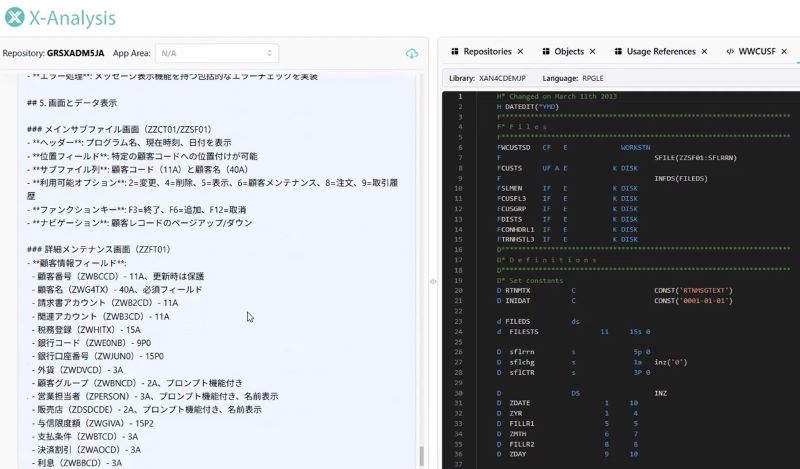Click the CONST('RTNMSGTEXT') value
The height and width of the screenshot is (469, 800).
click(x=693, y=290)
